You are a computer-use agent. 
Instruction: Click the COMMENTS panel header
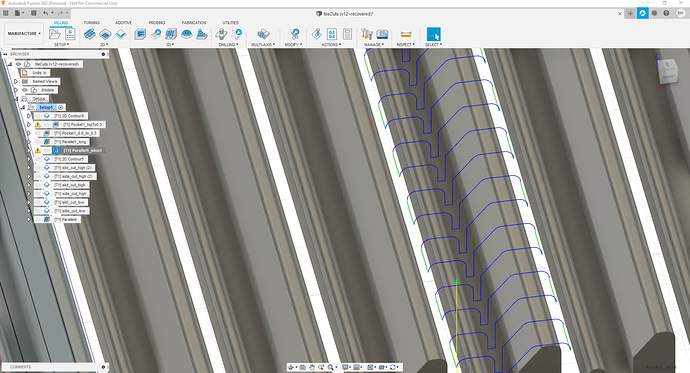[55, 367]
